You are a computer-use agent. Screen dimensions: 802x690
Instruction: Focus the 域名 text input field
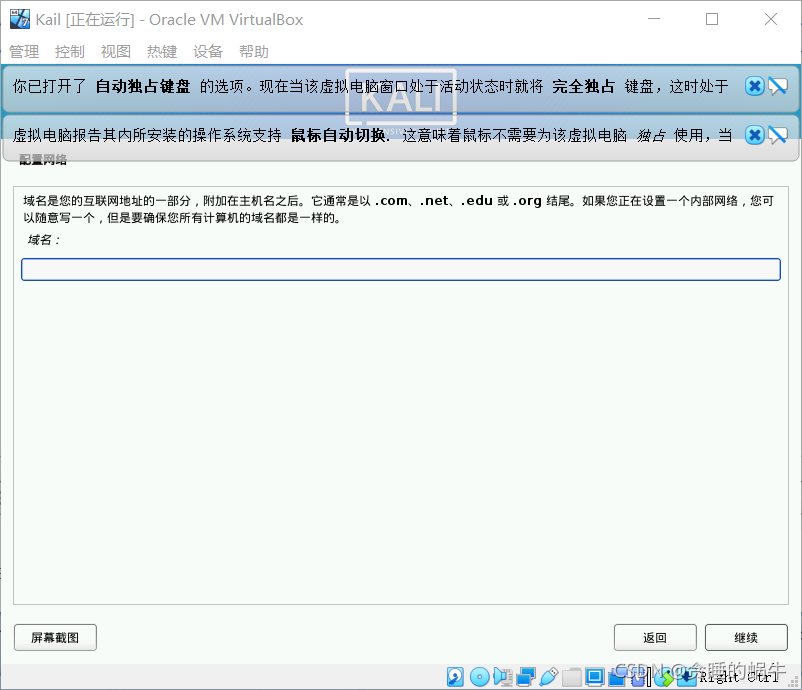click(x=401, y=270)
